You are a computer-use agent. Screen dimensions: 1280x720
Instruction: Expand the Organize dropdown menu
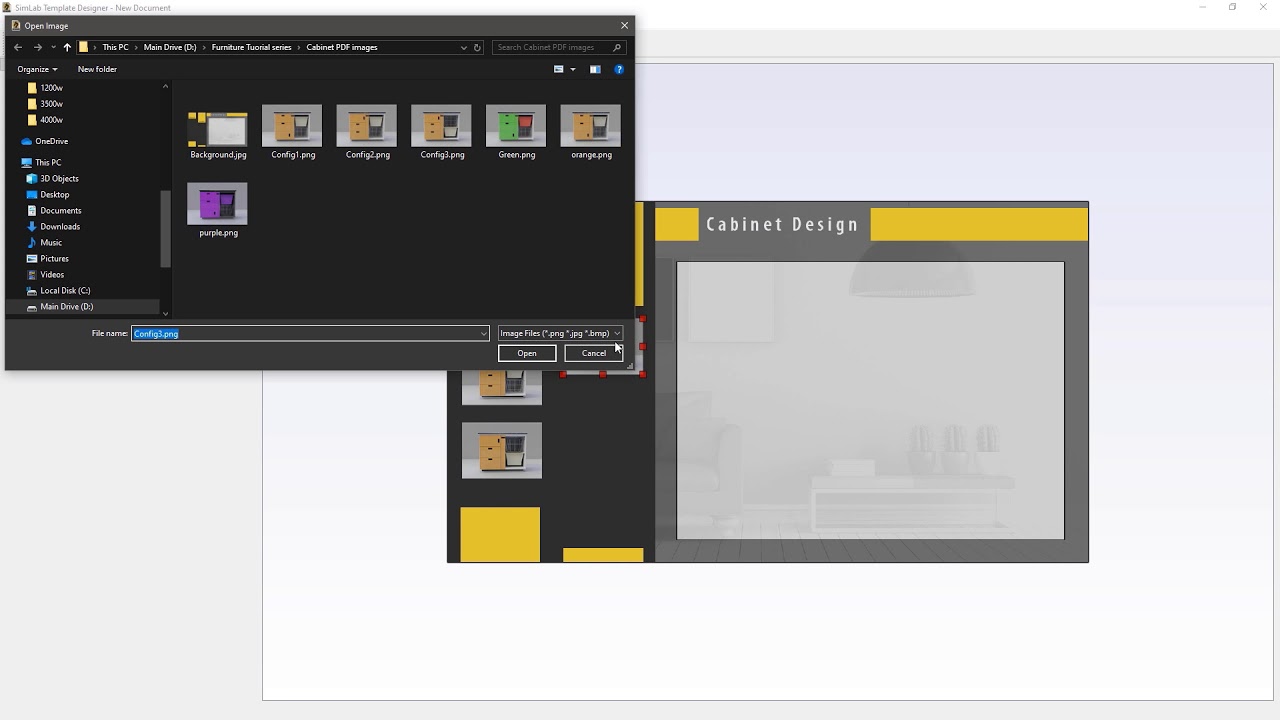[37, 69]
